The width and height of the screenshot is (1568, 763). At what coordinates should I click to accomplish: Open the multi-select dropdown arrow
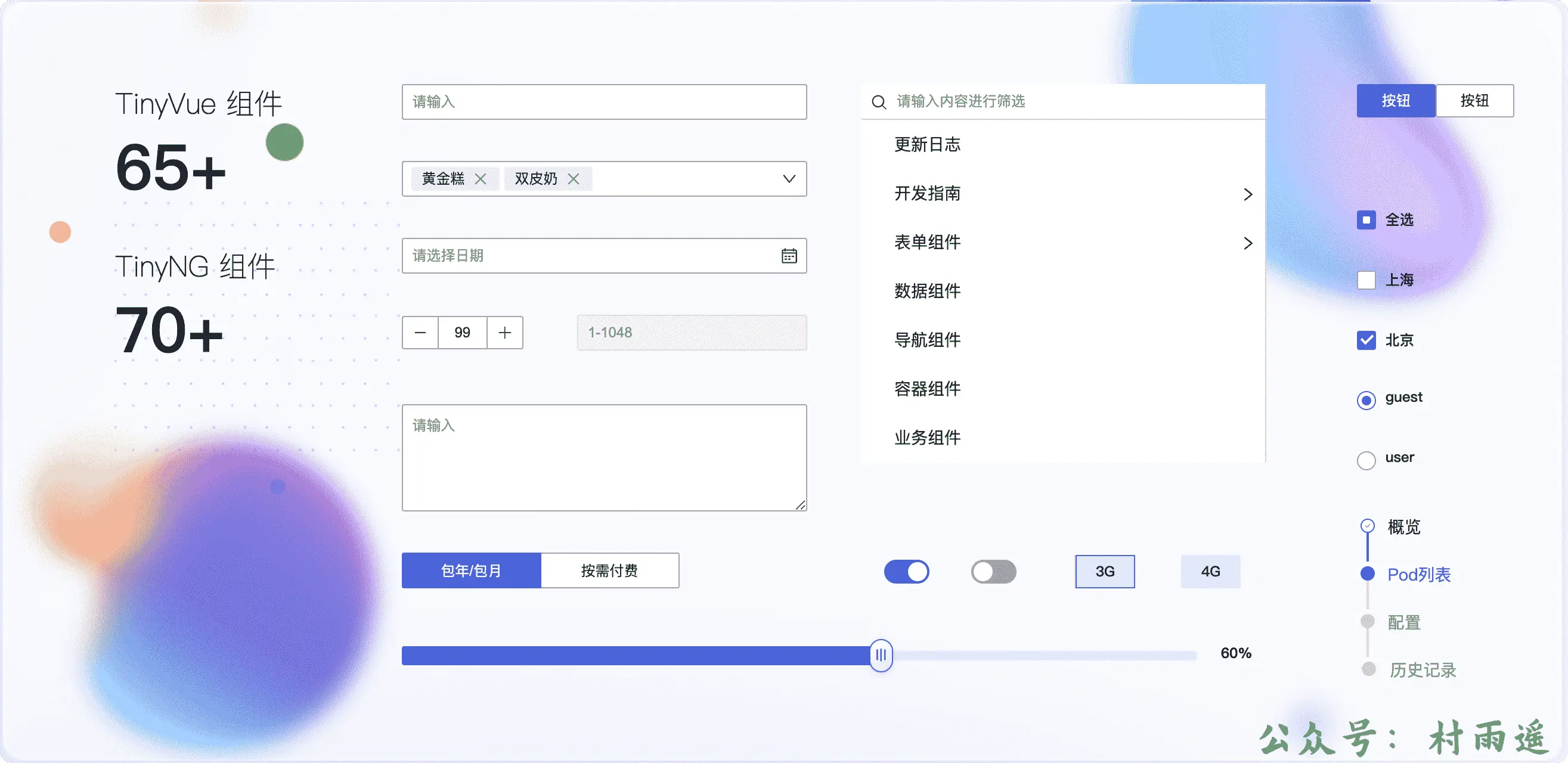(789, 179)
